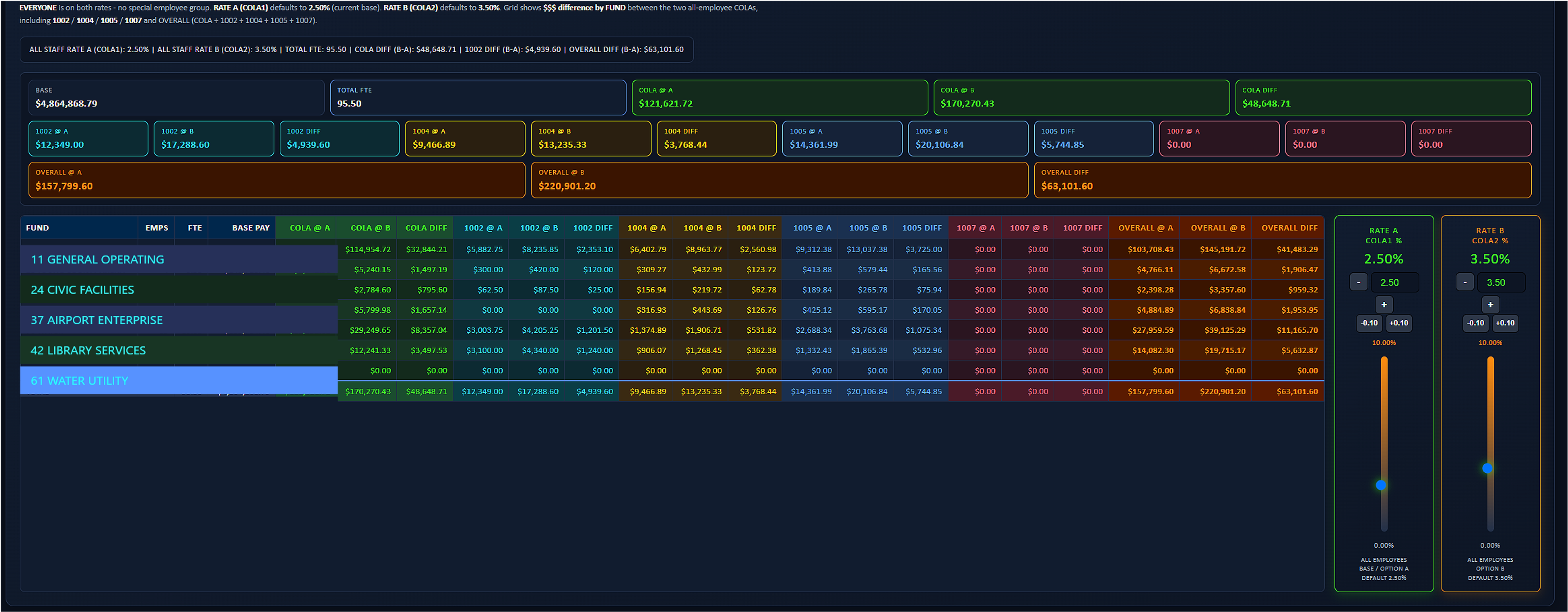The image size is (1568, 612).
Task: Click the minus button under Rate B
Action: [1465, 282]
